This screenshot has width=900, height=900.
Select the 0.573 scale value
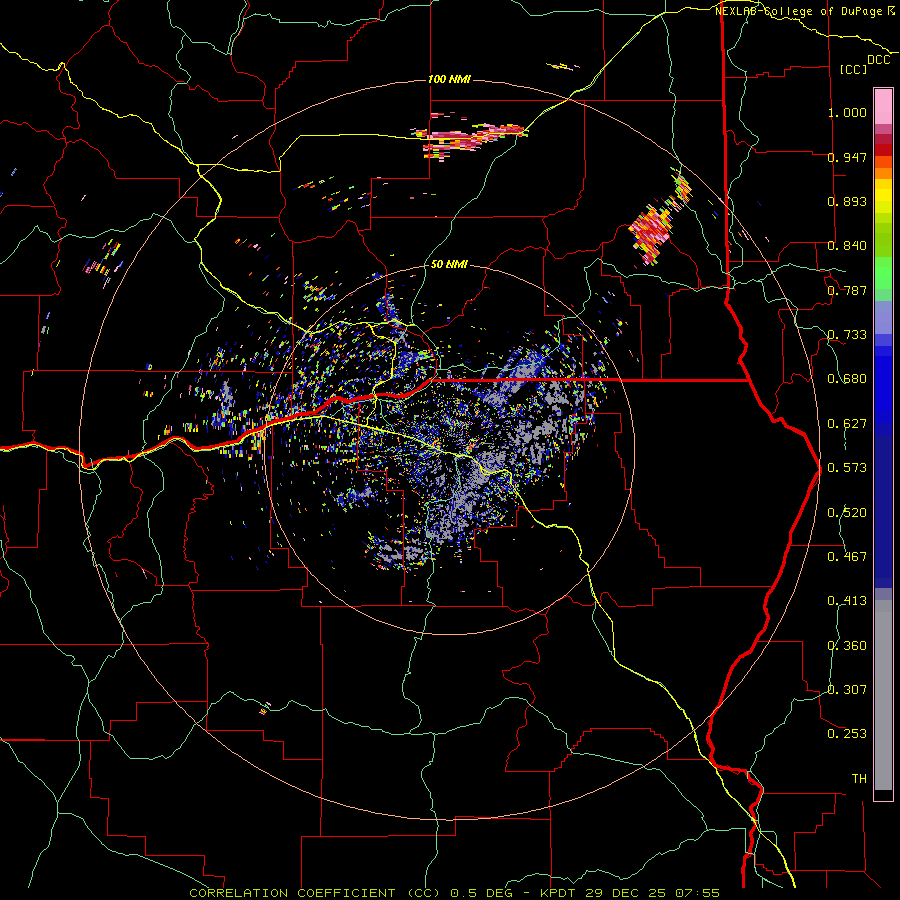[847, 468]
